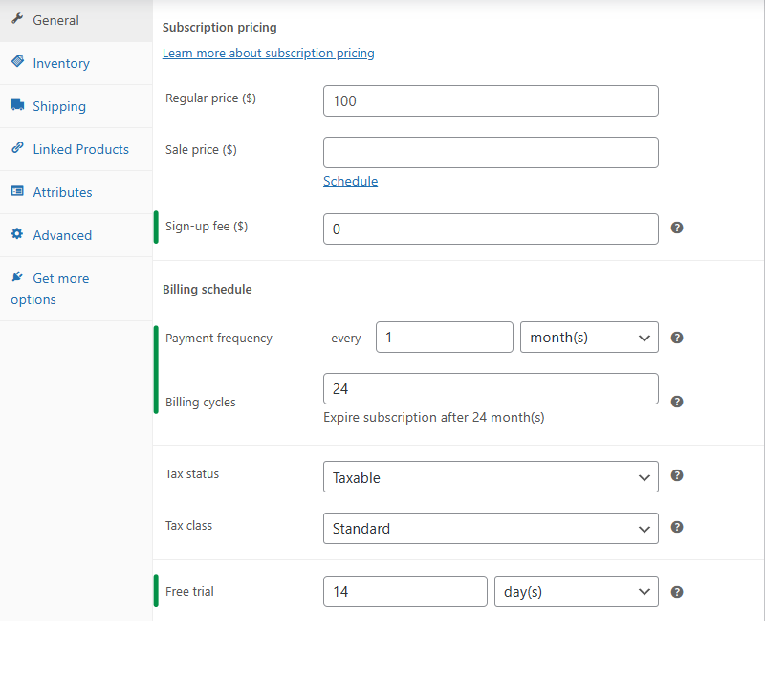Open help tooltip for Sign-up fee

click(x=677, y=228)
